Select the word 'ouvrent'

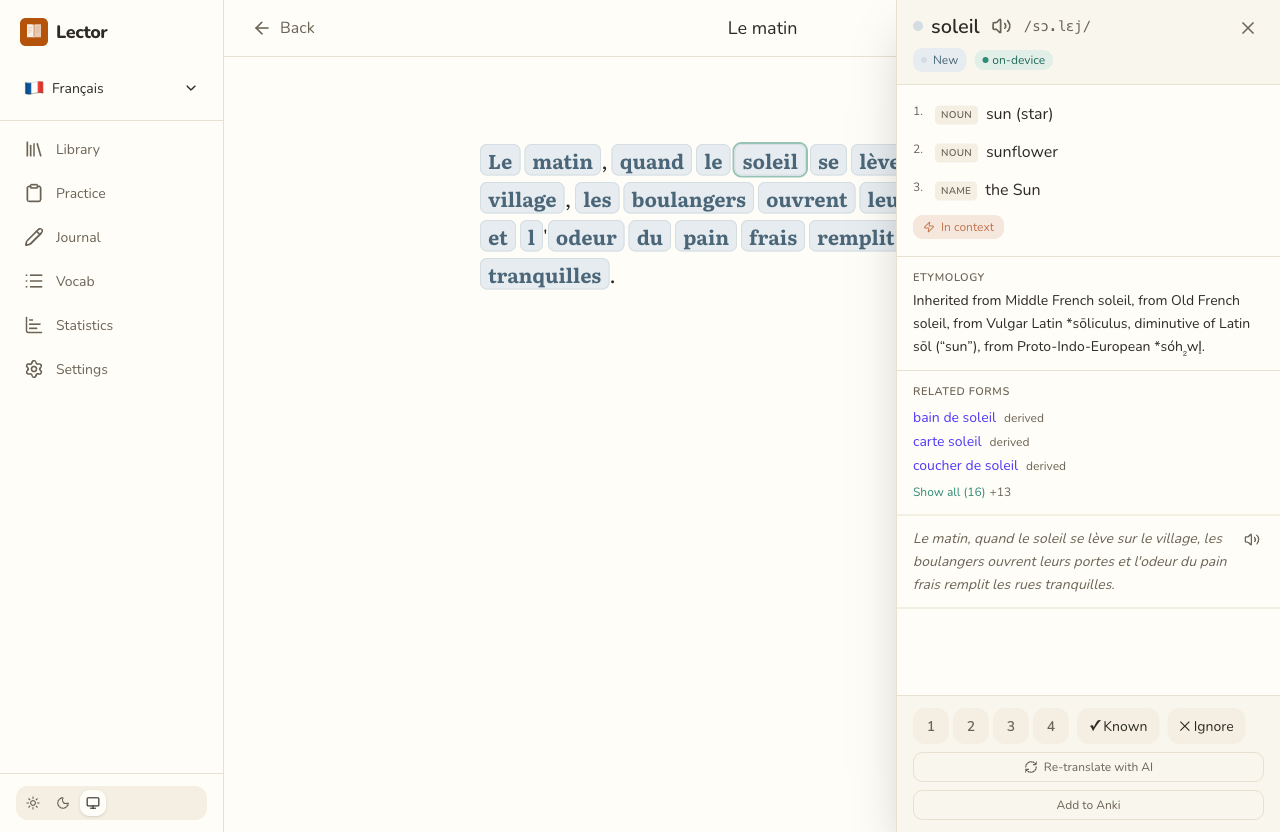807,199
